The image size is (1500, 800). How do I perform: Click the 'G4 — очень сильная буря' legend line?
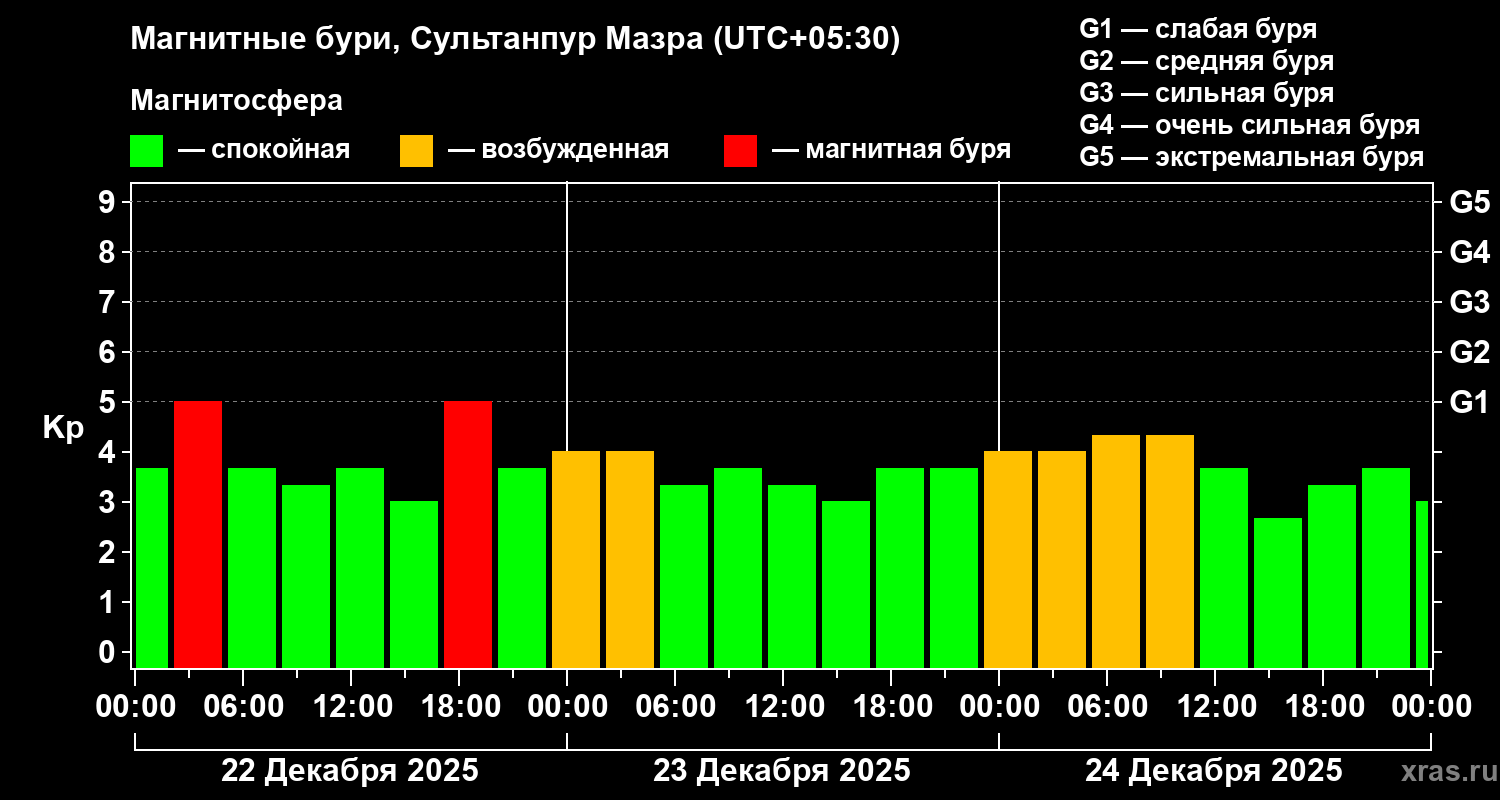tap(1250, 125)
